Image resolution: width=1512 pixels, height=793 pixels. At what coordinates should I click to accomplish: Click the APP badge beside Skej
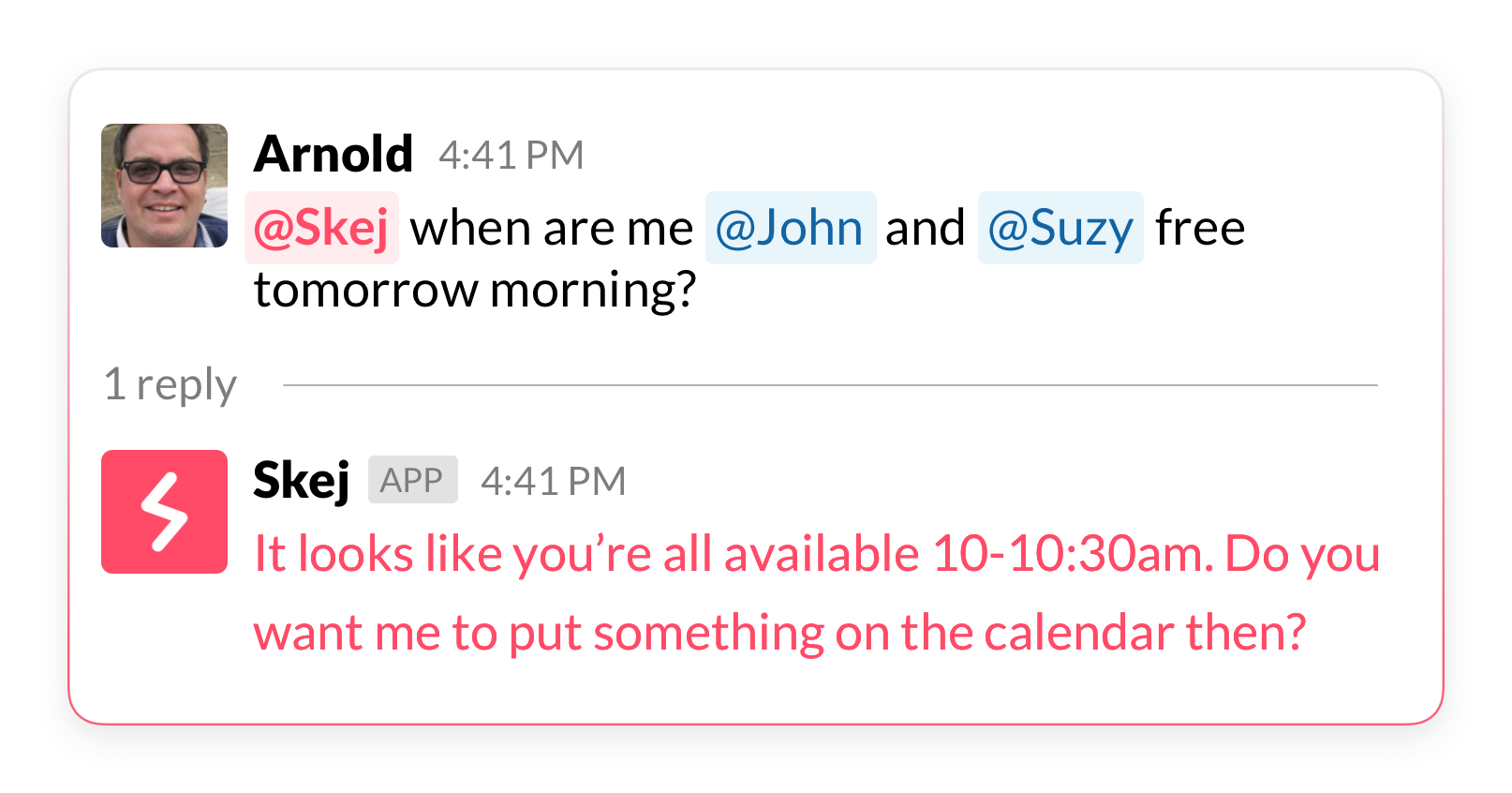click(412, 480)
